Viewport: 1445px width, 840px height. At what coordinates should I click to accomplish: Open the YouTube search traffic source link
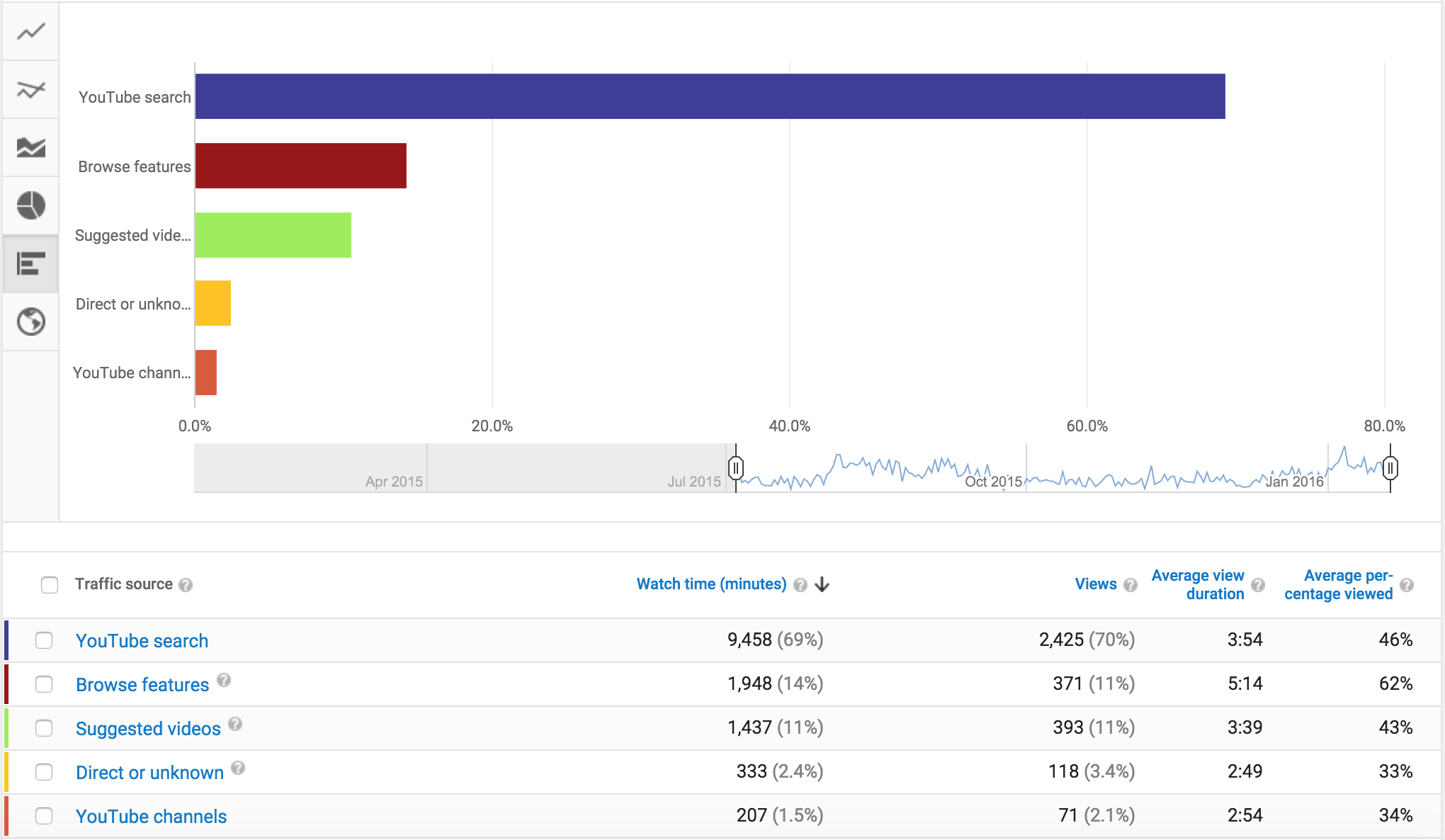142,641
